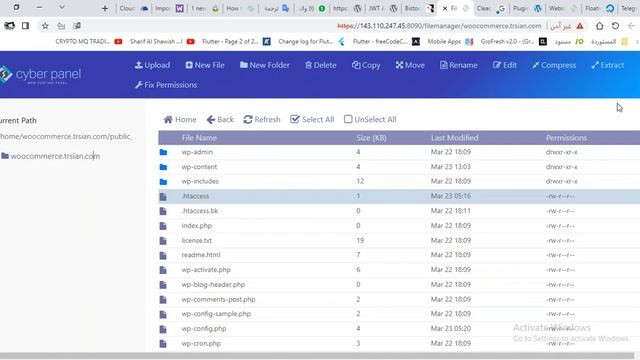Image resolution: width=640 pixels, height=360 pixels.
Task: Click the Move toolbar button
Action: coord(410,65)
